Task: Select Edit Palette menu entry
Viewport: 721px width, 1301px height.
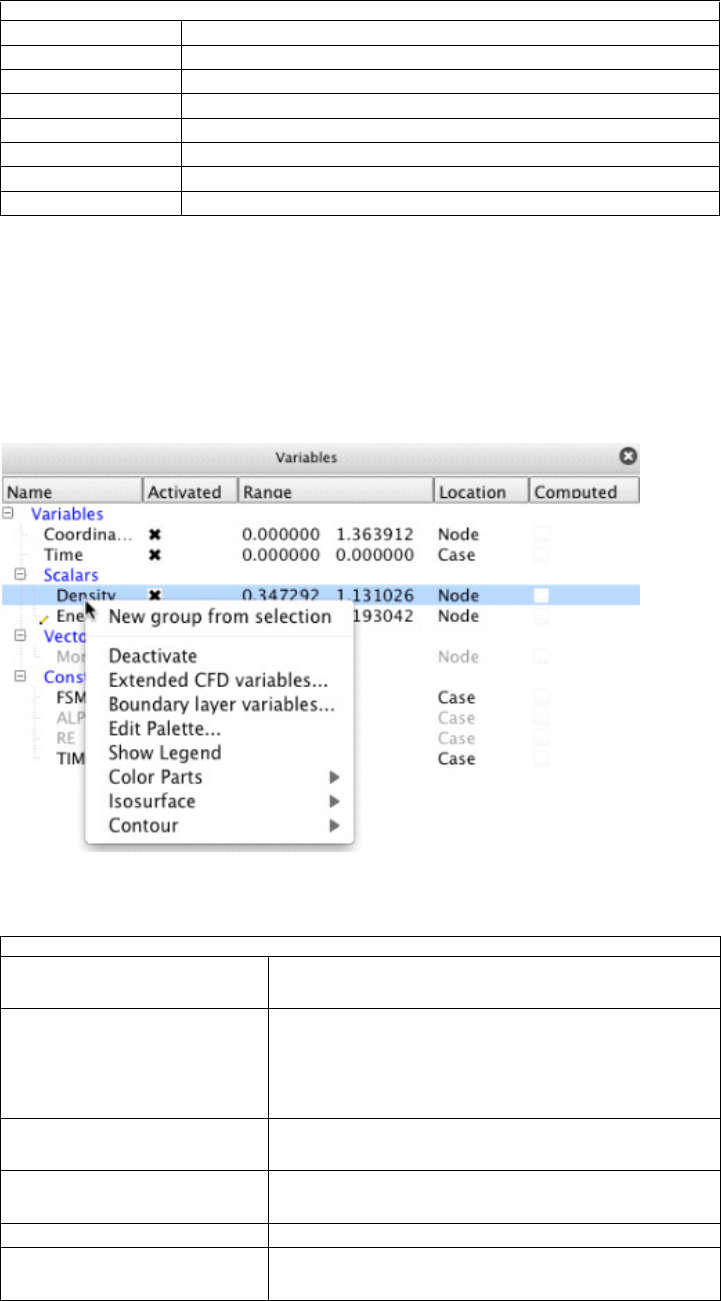Action: [219, 728]
